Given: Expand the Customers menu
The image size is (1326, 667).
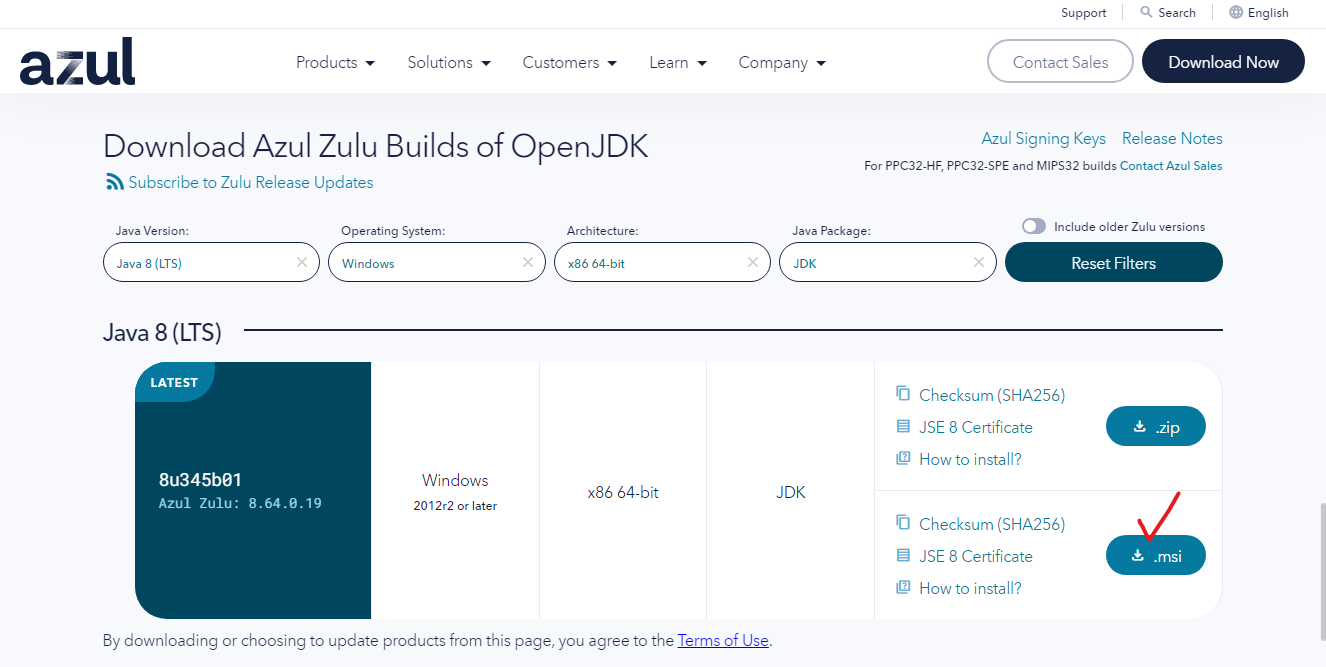Looking at the screenshot, I should [x=570, y=62].
